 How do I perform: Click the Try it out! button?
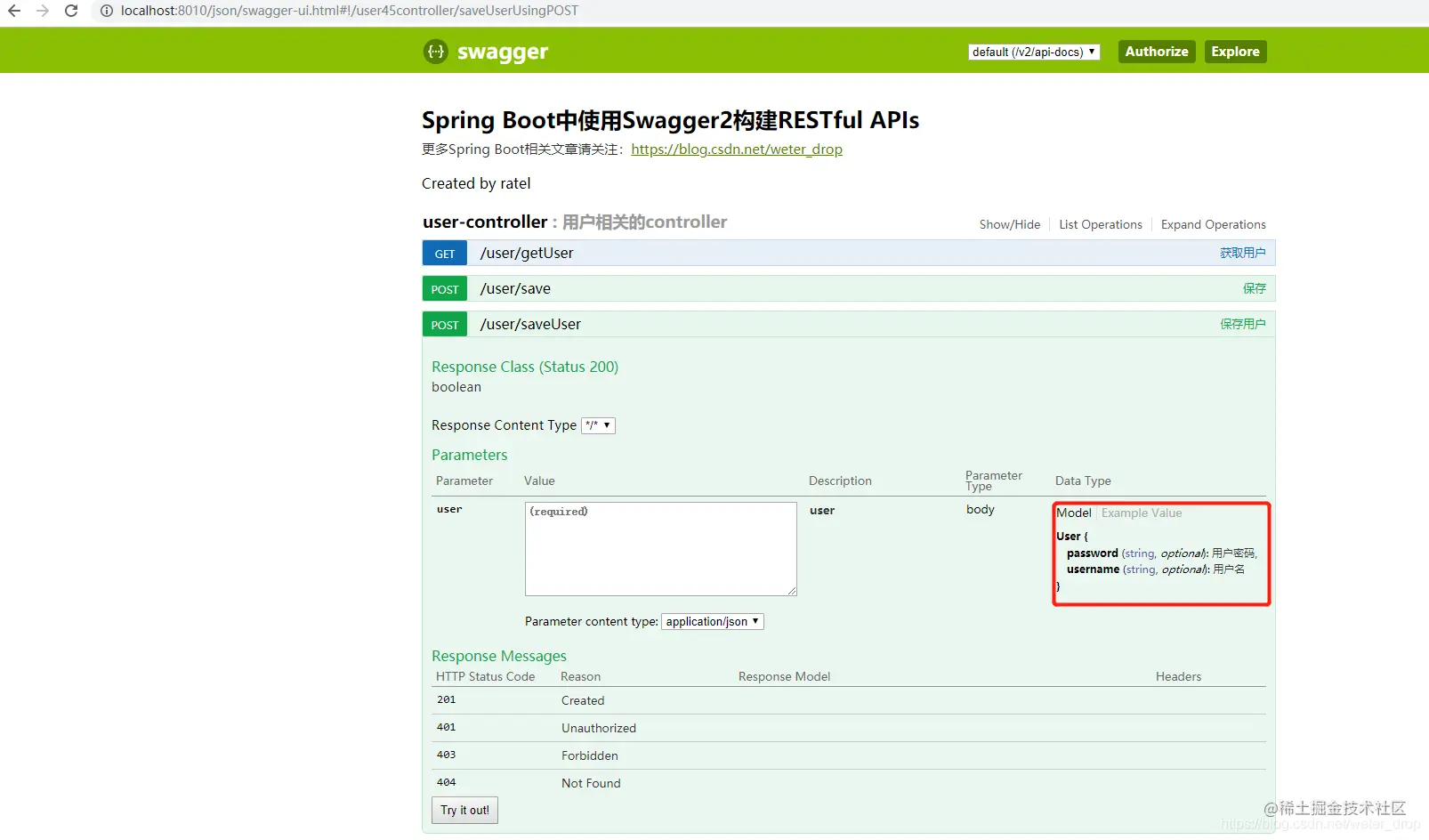[x=464, y=810]
